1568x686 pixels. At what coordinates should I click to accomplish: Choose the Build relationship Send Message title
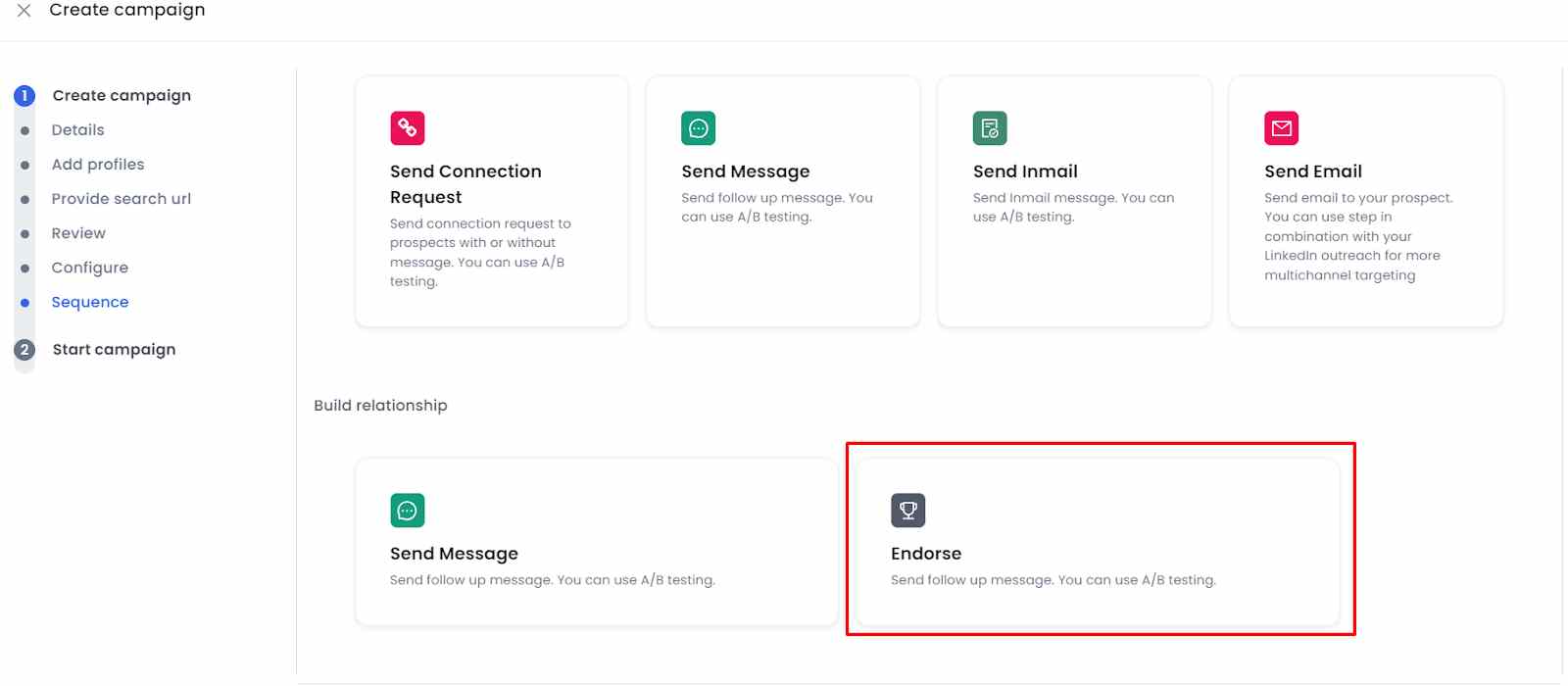point(454,554)
